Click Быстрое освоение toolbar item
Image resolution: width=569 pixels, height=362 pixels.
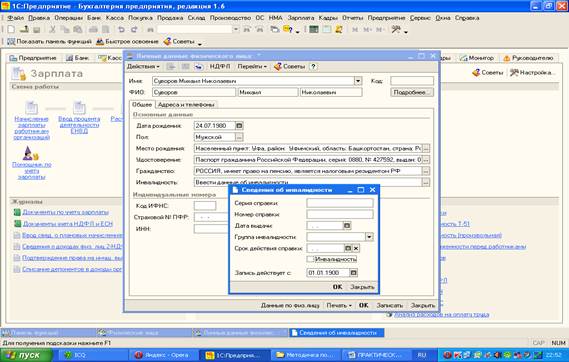[127, 42]
